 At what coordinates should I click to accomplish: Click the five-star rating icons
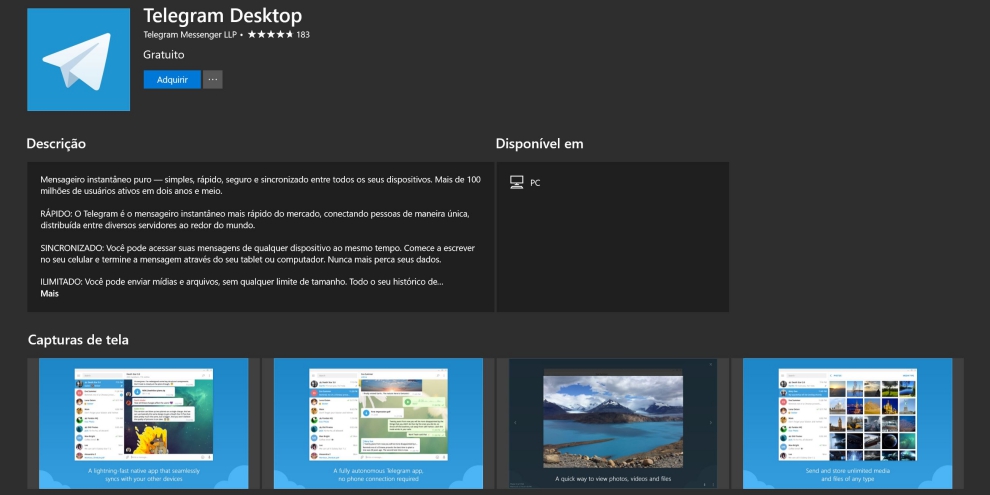270,35
